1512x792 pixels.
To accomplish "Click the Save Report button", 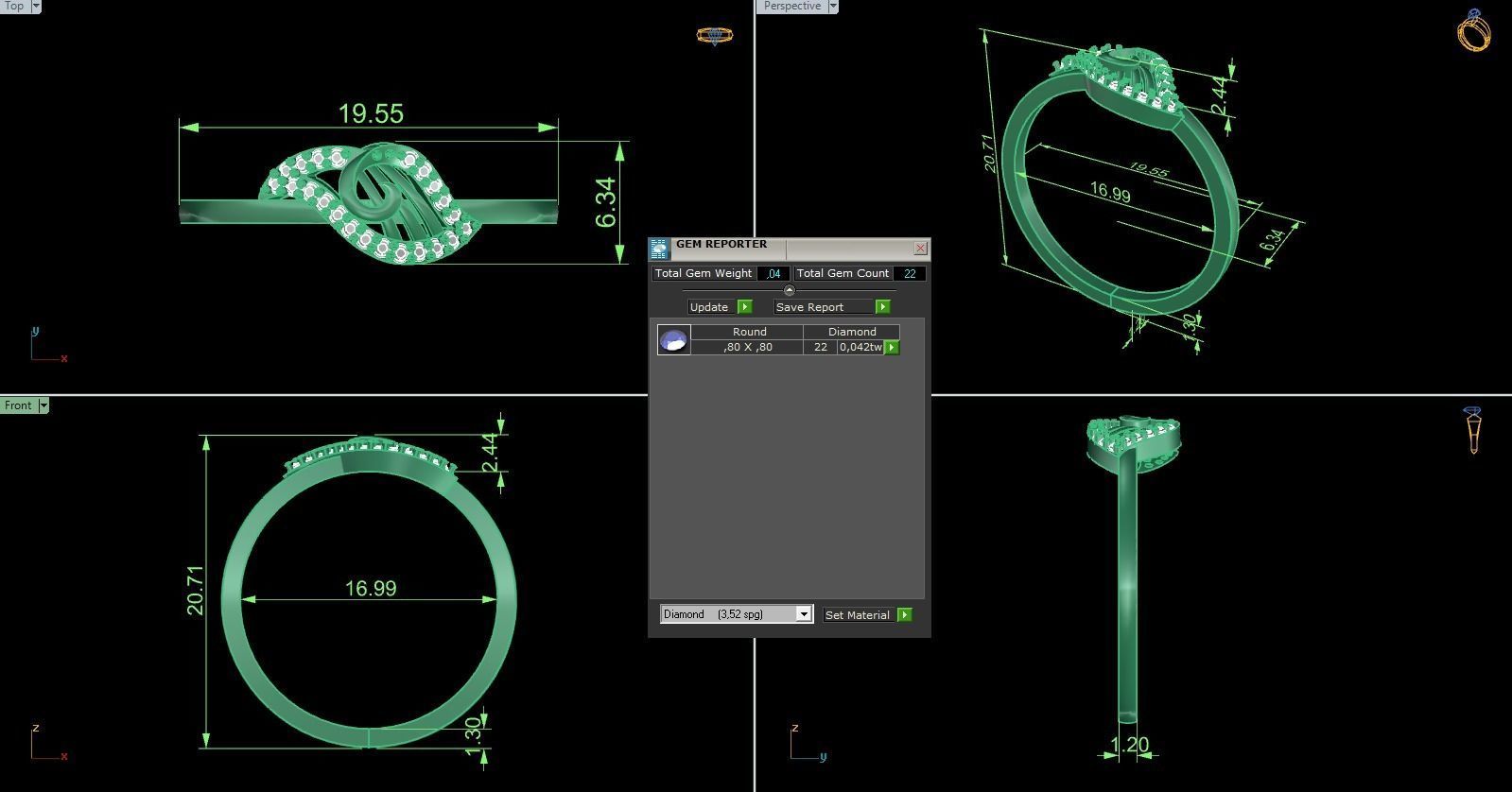I will (x=823, y=307).
